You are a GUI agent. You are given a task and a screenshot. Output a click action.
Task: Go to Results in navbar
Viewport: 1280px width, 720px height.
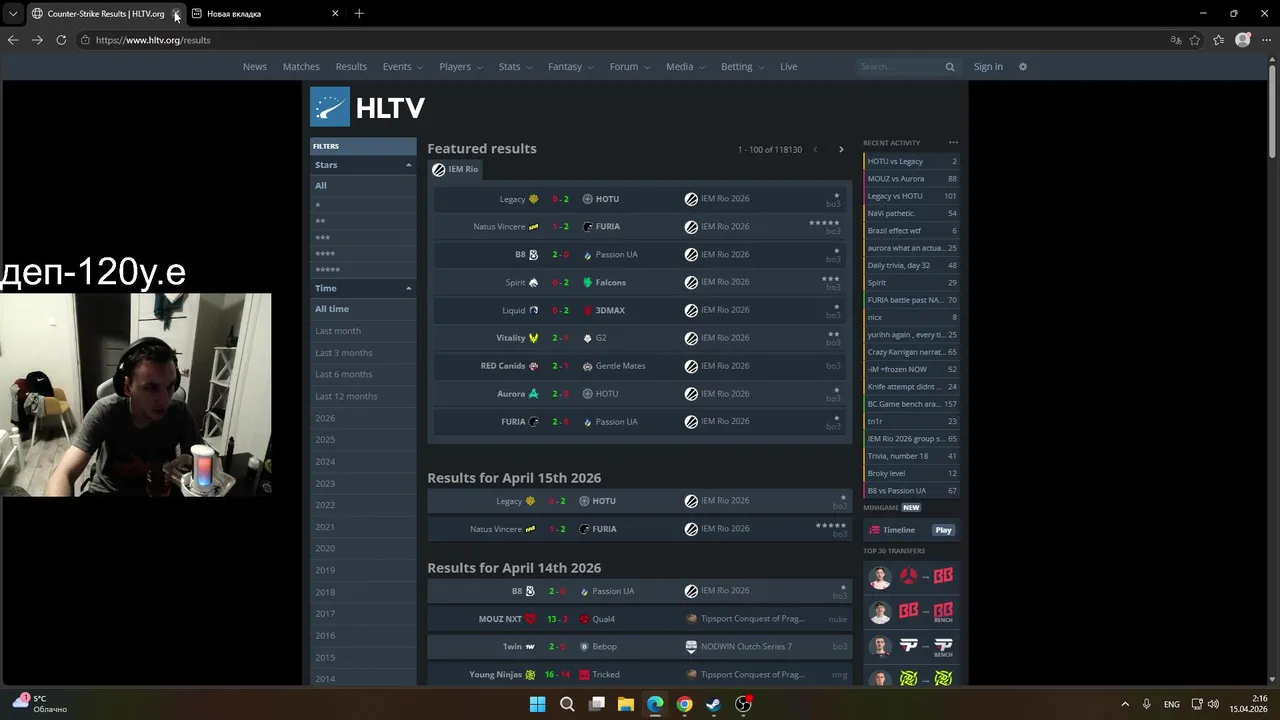pos(351,67)
